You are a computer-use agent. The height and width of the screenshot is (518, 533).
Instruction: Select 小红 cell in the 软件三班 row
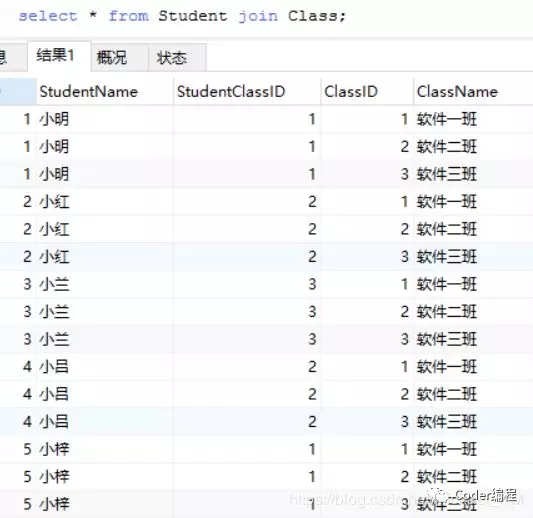click(x=105, y=257)
